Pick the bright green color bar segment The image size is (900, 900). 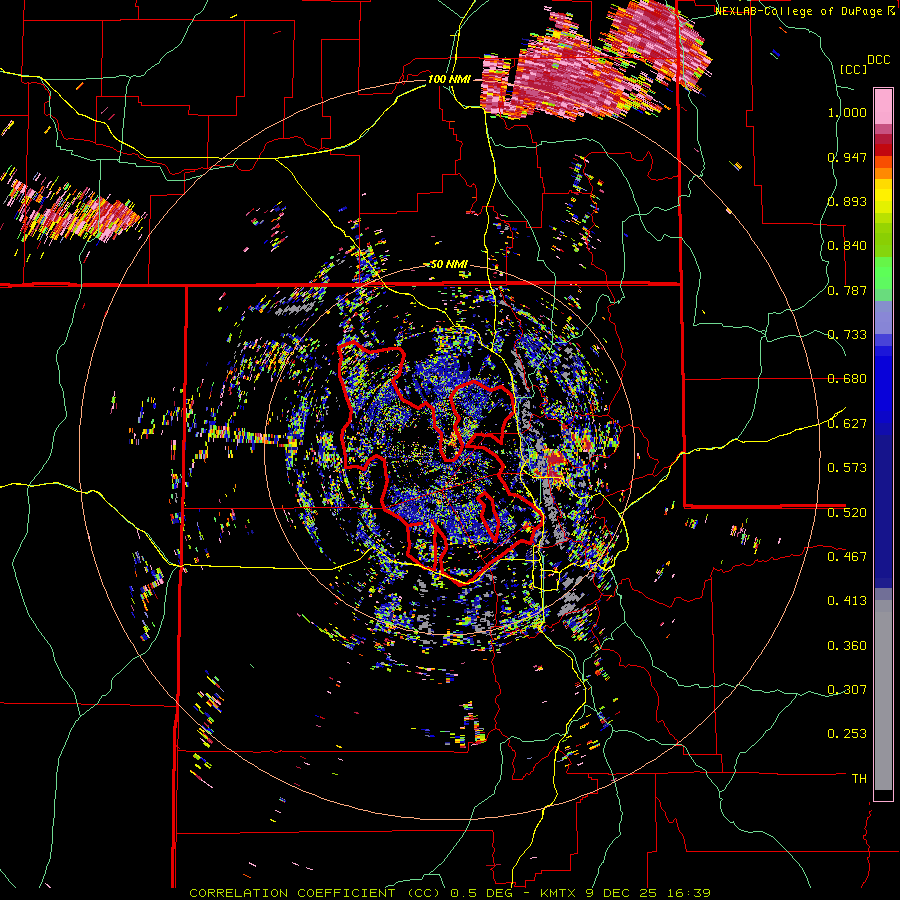pyautogui.click(x=883, y=273)
